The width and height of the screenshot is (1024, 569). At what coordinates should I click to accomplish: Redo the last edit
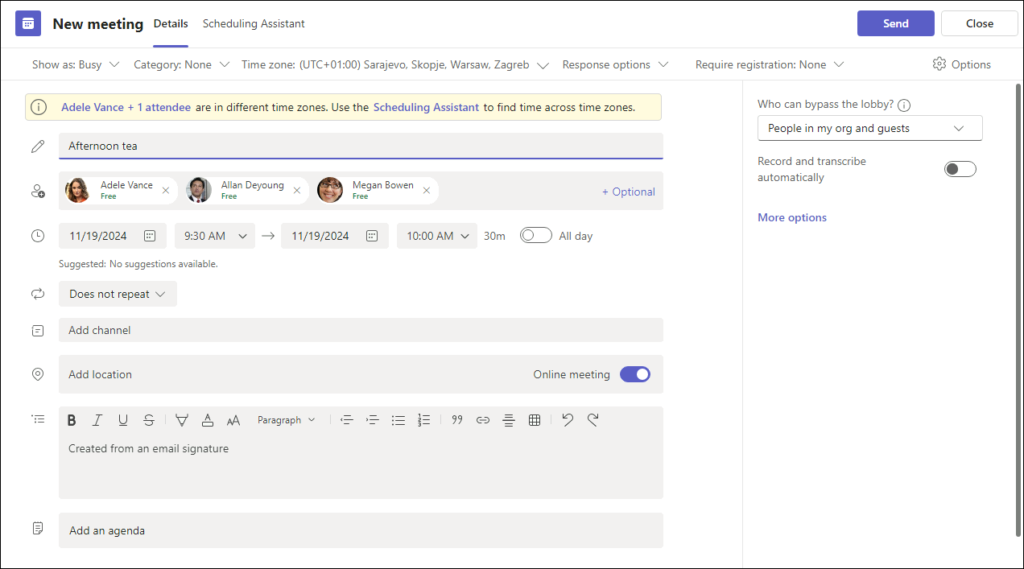pyautogui.click(x=593, y=420)
